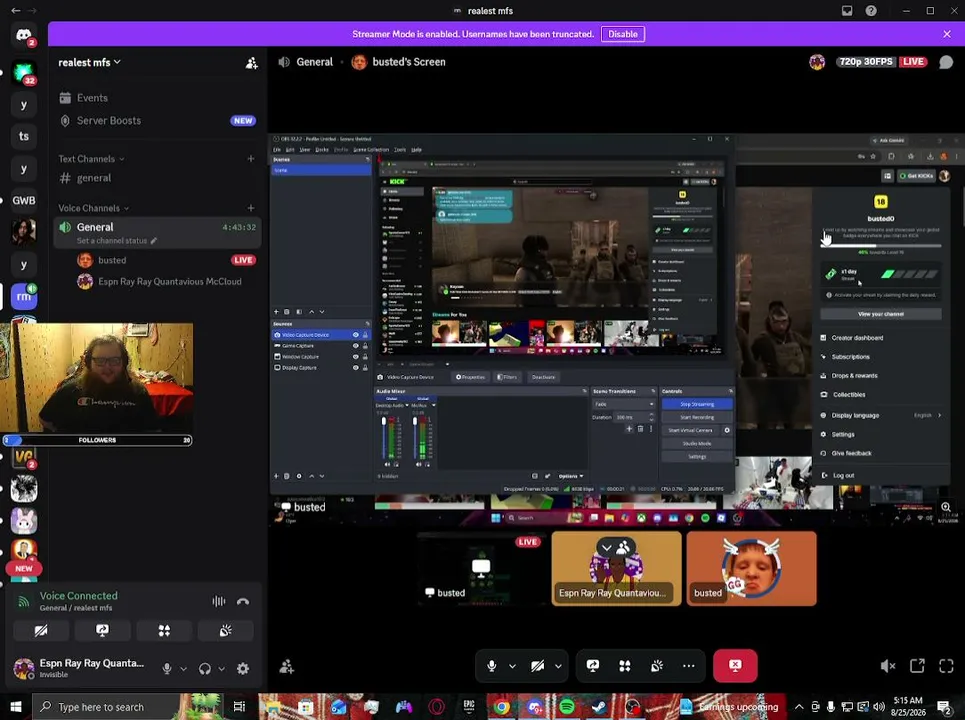Open Spotify from the Windows taskbar
Screen dimensions: 965x720
(x=567, y=706)
